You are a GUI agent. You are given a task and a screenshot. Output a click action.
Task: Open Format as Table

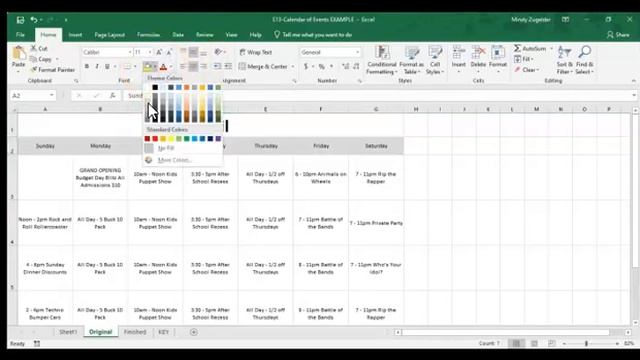click(x=411, y=60)
